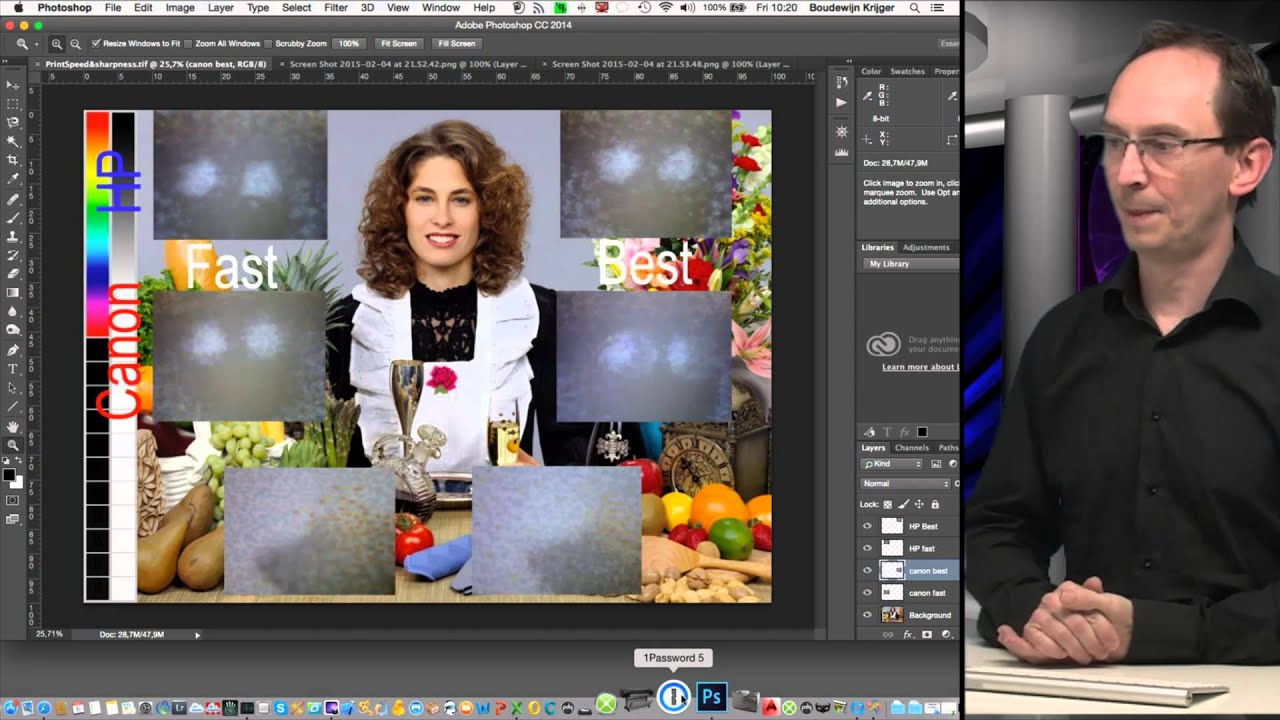Select the Eraser tool

pyautogui.click(x=13, y=273)
